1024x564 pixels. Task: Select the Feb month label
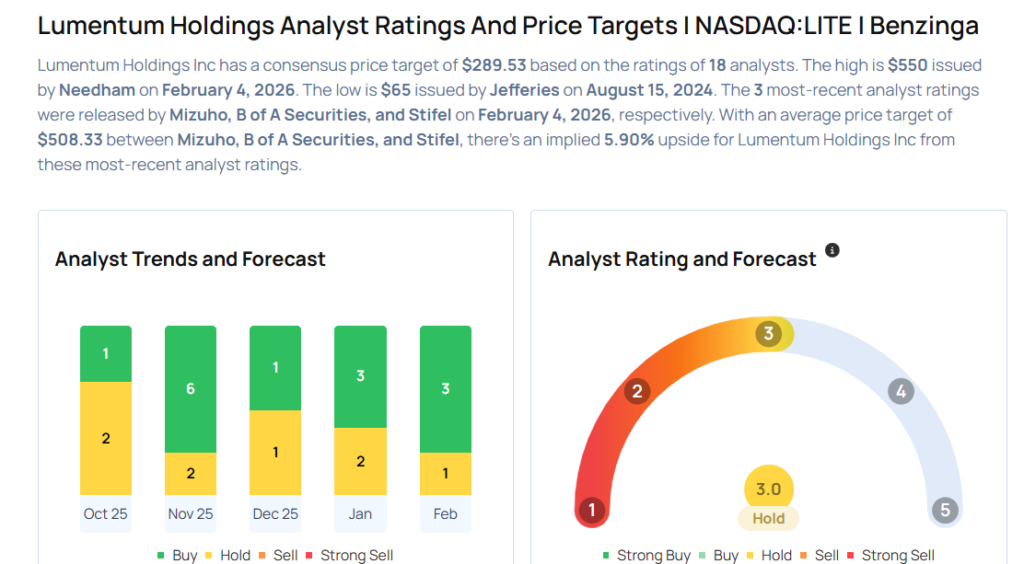(x=445, y=514)
